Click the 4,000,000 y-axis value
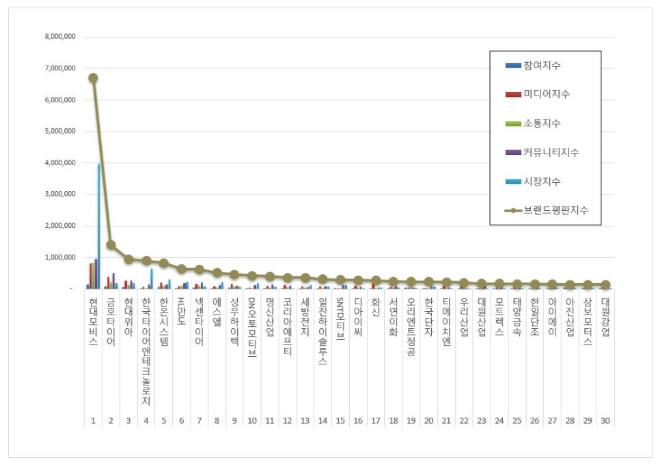This screenshot has width=660, height=466. coord(59,163)
